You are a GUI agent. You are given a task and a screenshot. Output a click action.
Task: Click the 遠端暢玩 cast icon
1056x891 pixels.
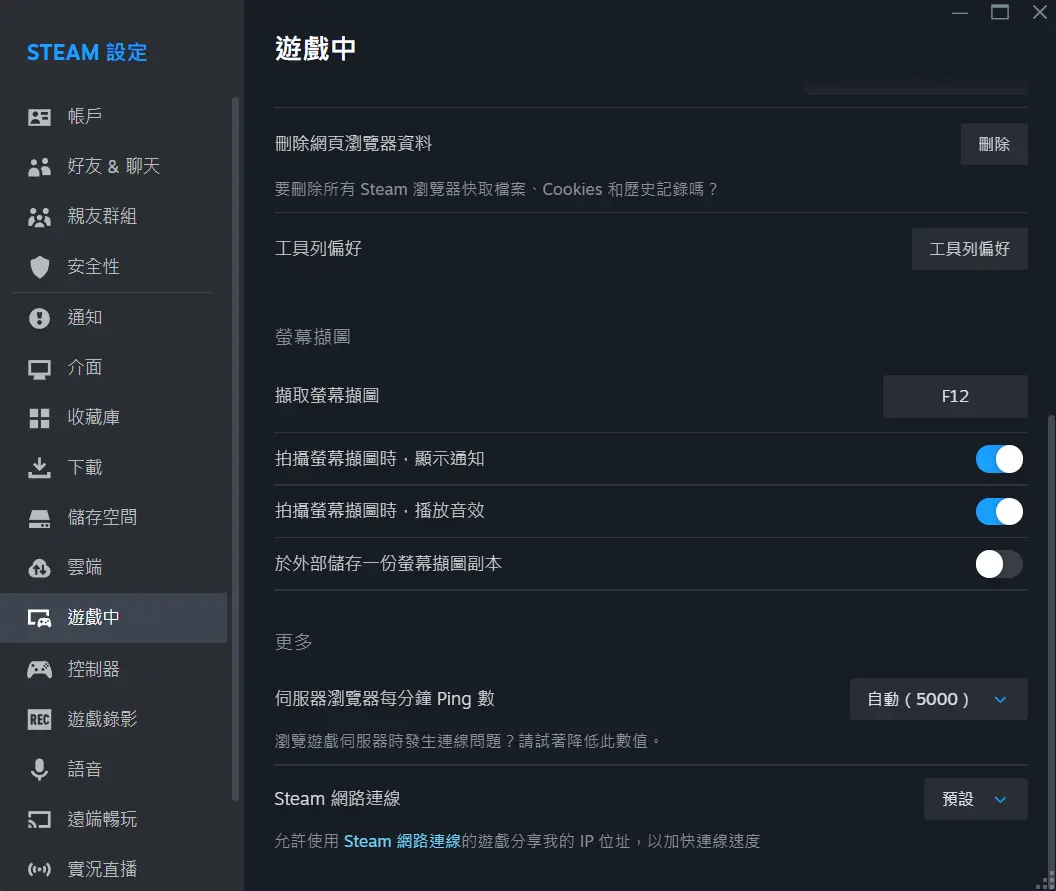point(39,820)
